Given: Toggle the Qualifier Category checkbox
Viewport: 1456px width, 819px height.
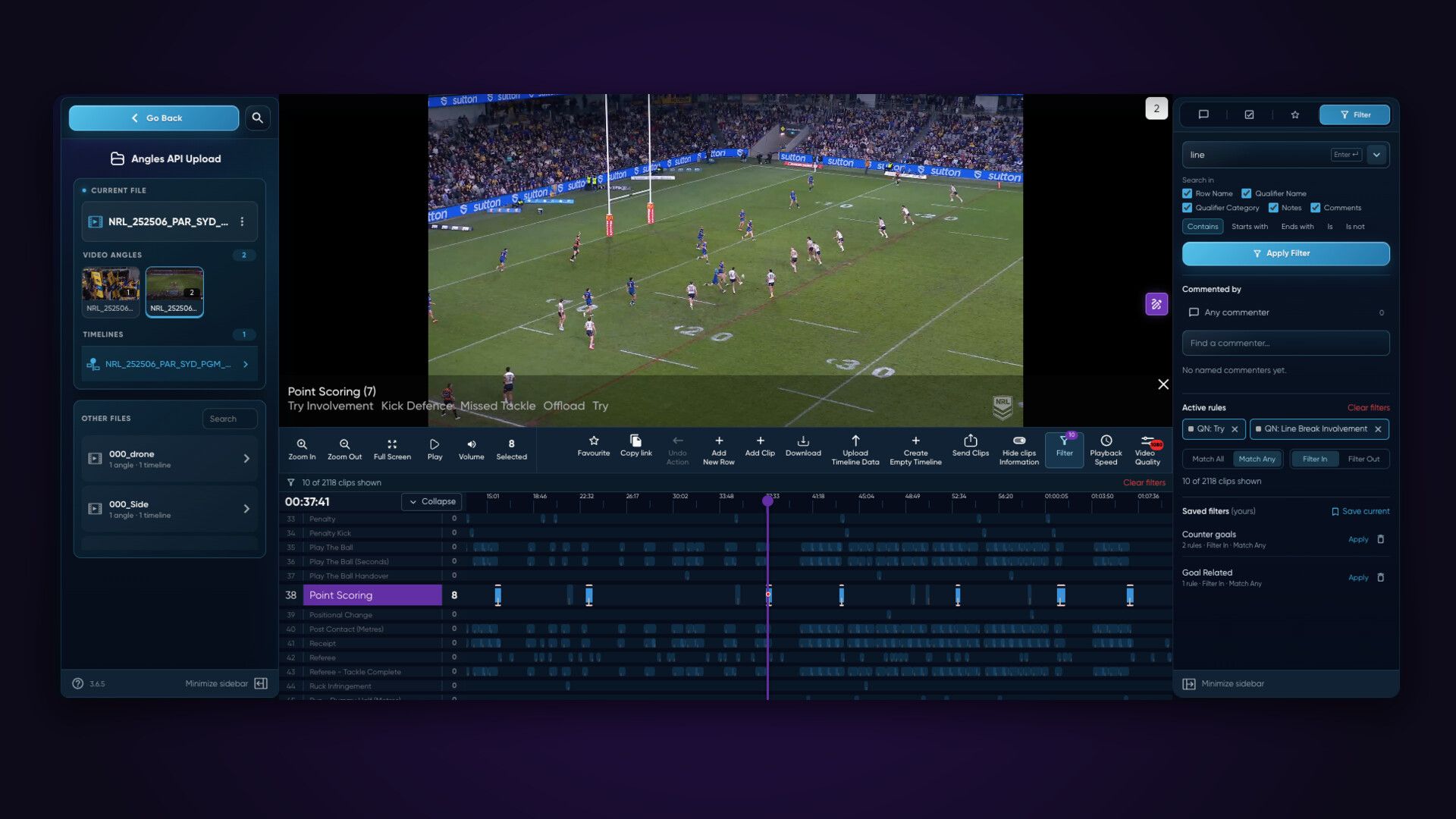Looking at the screenshot, I should click(1188, 208).
